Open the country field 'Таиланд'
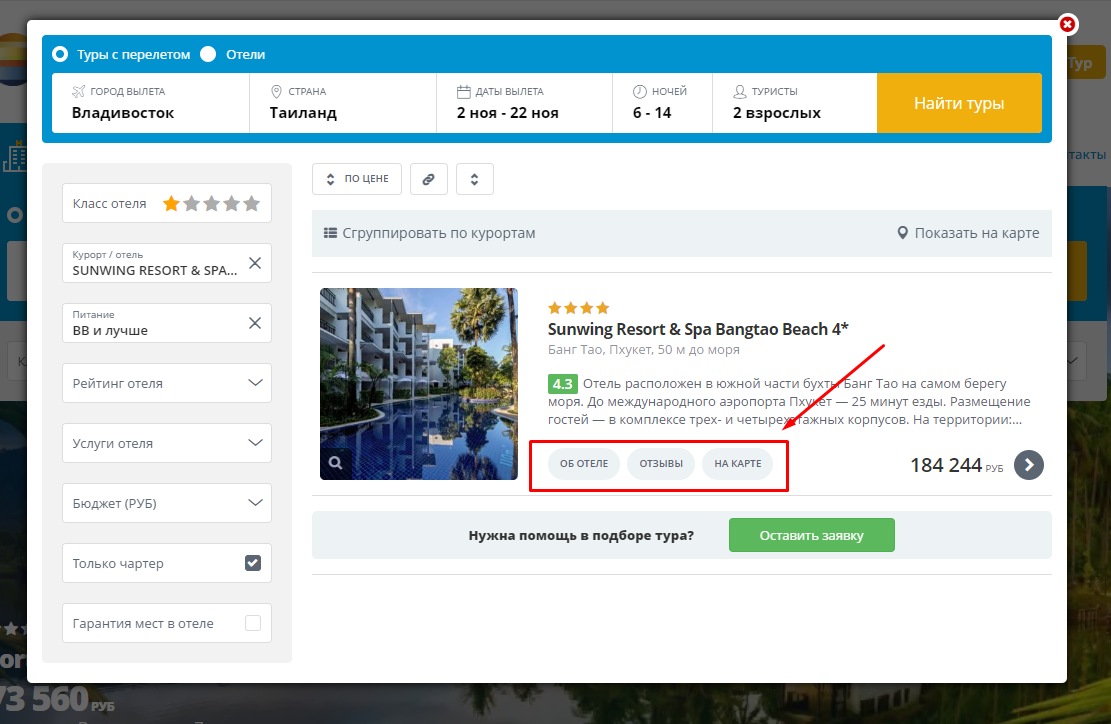 (x=343, y=103)
